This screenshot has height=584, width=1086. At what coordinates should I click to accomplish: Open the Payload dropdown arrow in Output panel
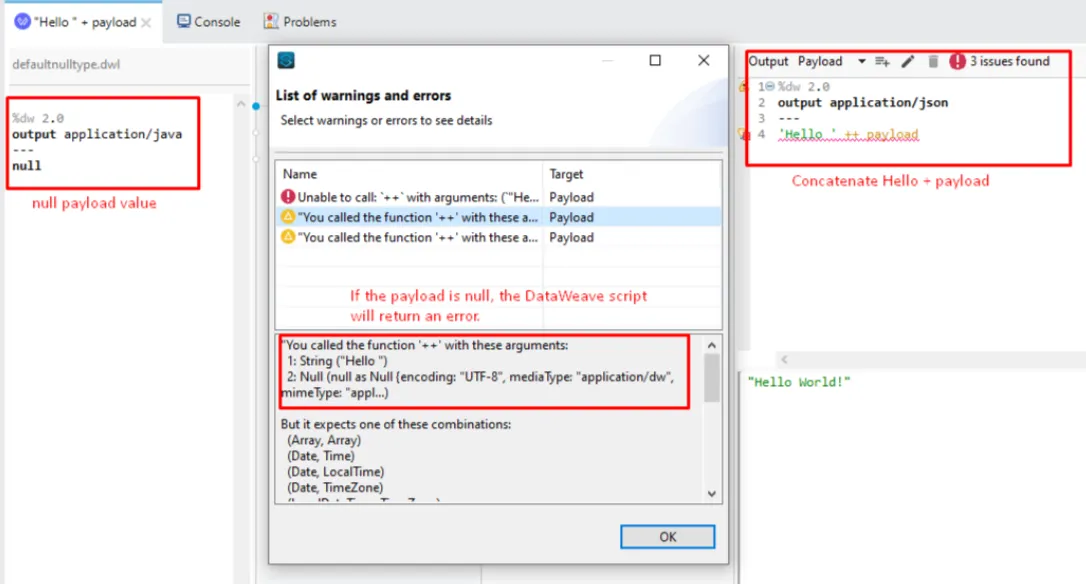pos(862,62)
